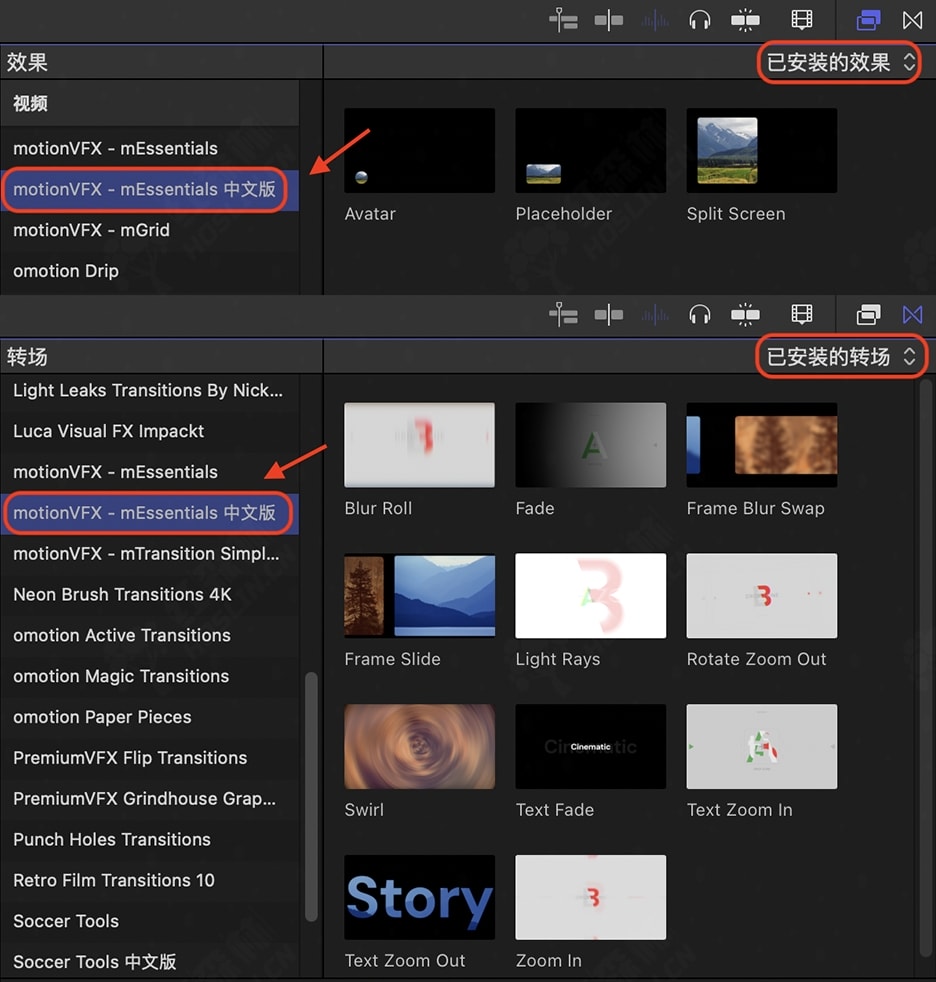Select the Light Rays transition thumbnail
Screen dimensions: 936x982
(x=590, y=596)
